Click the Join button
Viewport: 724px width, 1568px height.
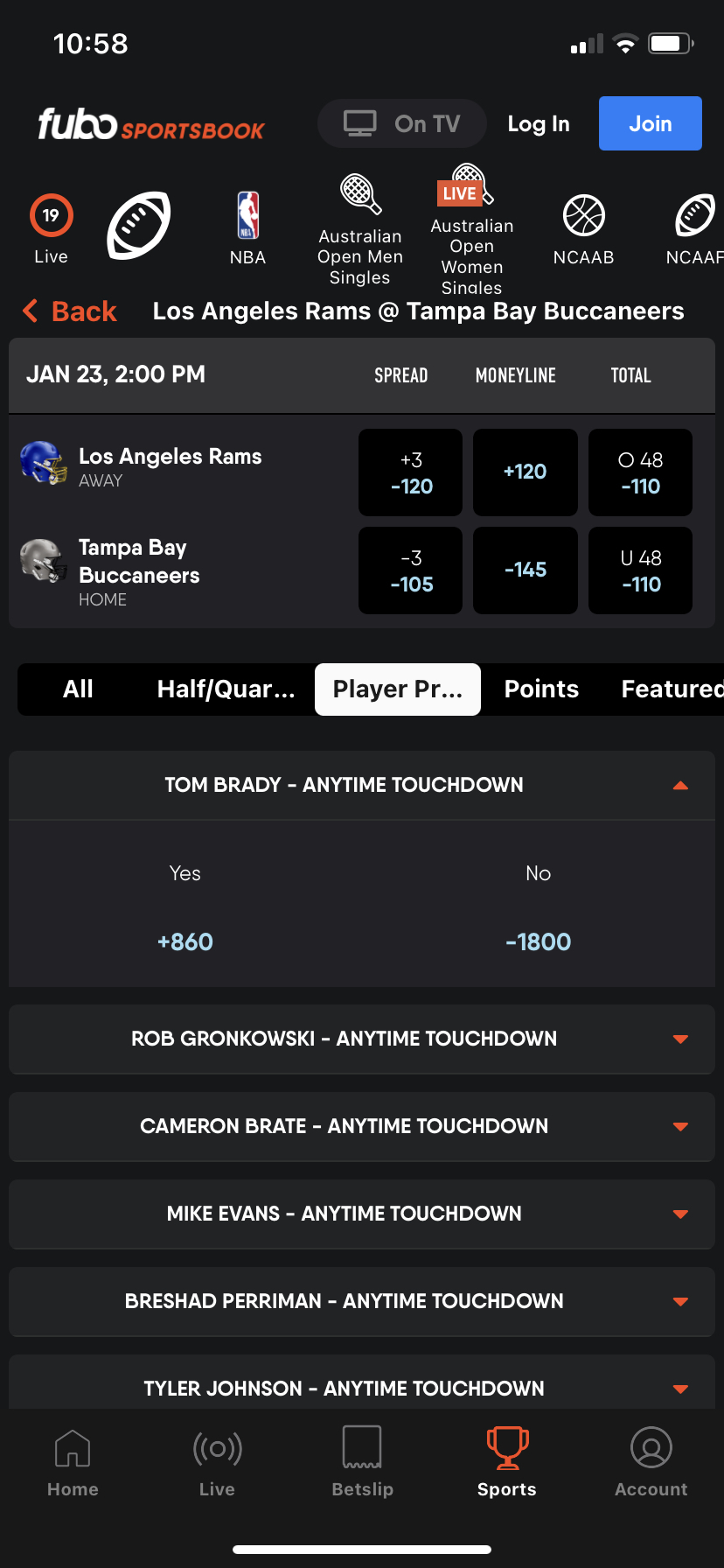pos(650,123)
